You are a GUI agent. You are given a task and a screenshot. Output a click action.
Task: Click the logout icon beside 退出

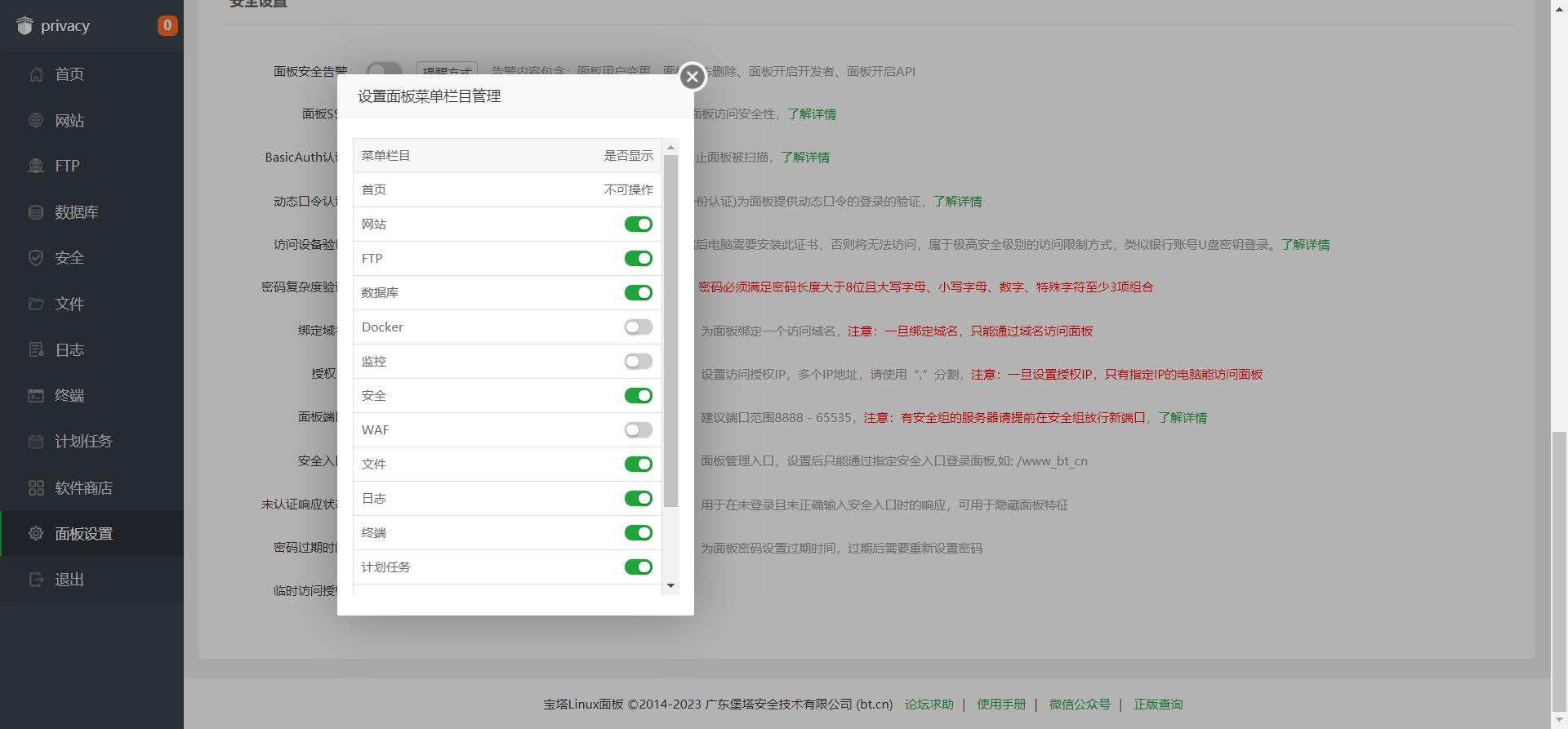click(x=36, y=580)
